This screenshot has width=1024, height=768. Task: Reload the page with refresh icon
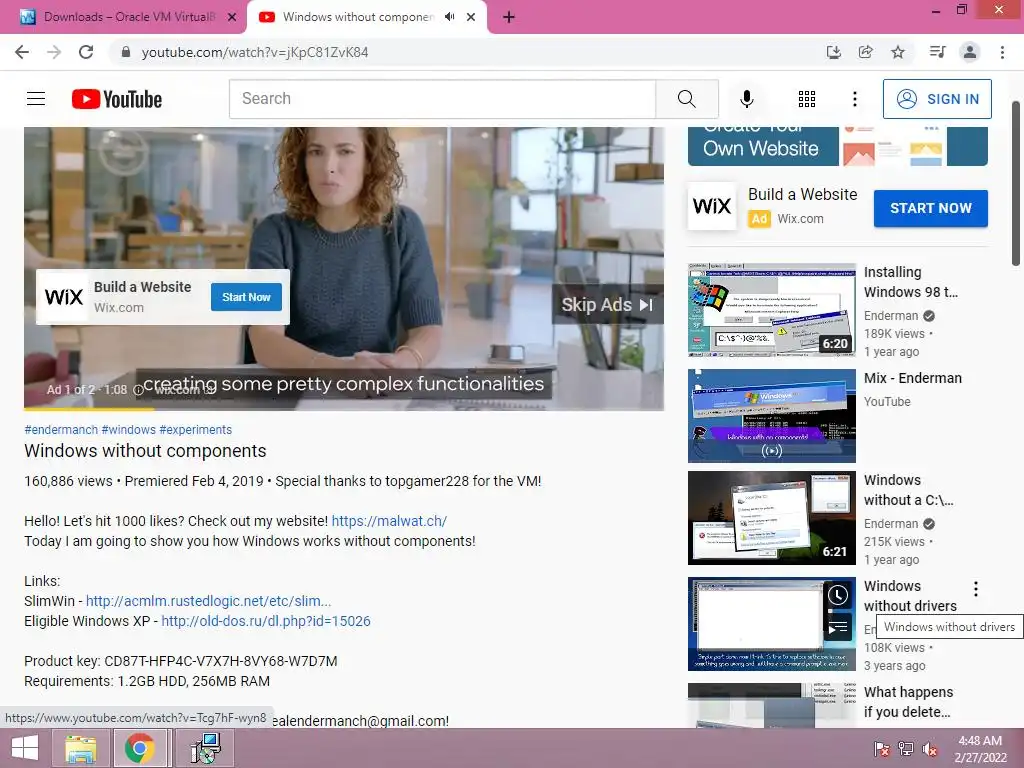tap(86, 52)
